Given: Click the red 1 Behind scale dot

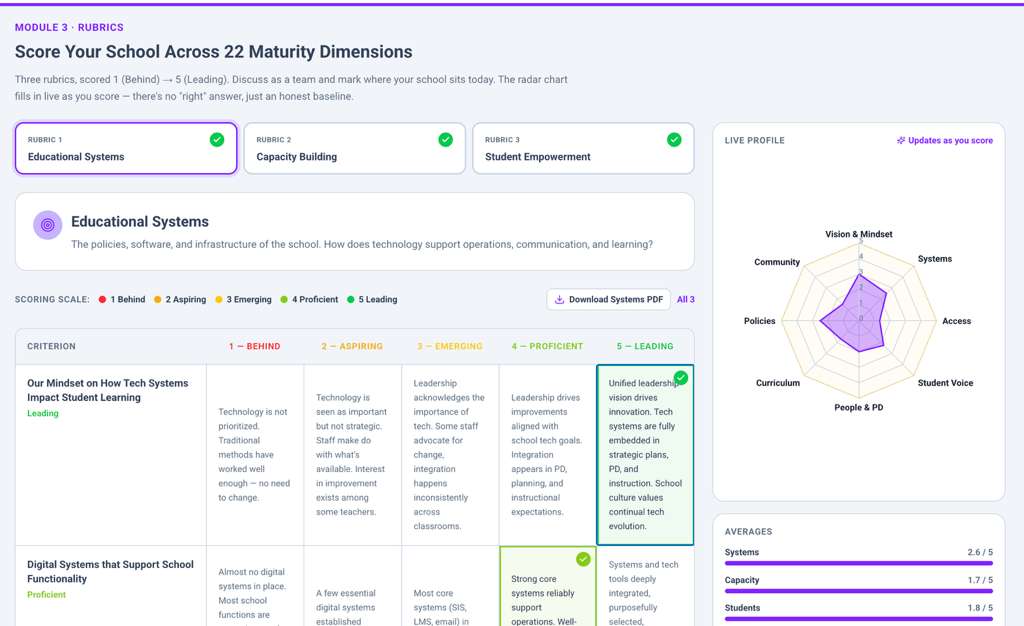Looking at the screenshot, I should (103, 300).
